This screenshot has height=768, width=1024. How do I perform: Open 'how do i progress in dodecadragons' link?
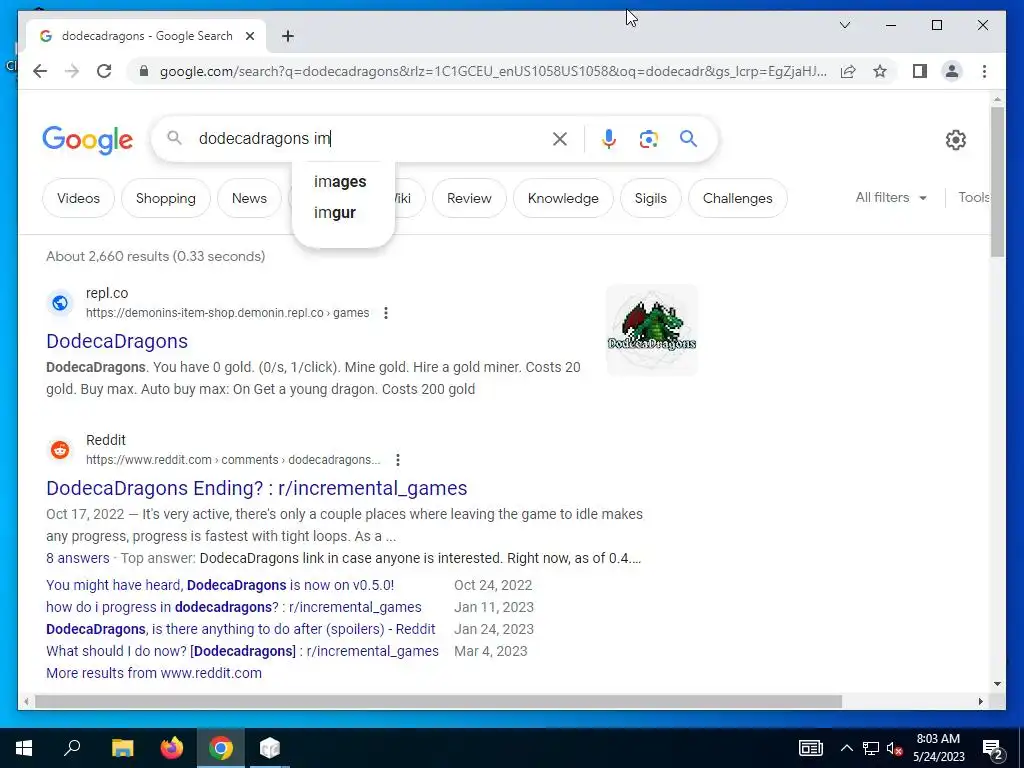click(234, 607)
